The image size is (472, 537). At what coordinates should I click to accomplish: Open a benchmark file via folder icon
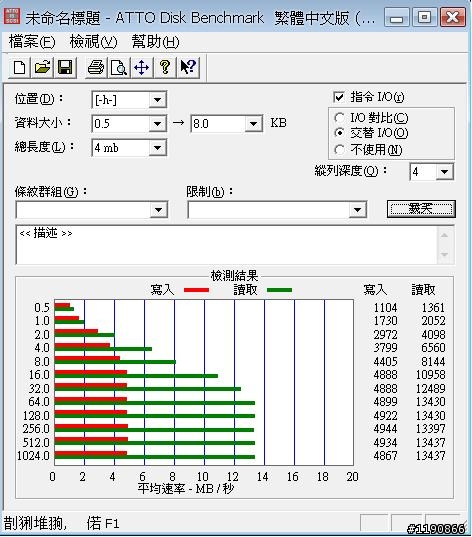(42, 67)
